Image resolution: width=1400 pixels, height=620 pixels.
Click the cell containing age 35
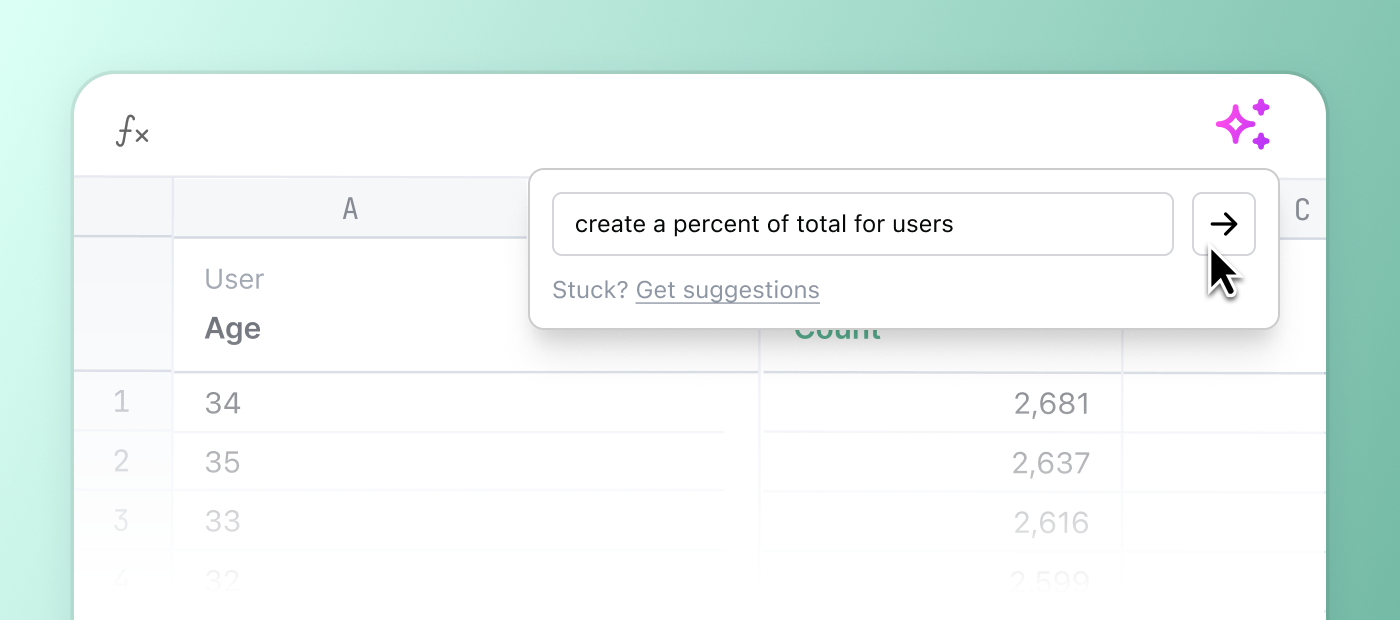(465, 462)
